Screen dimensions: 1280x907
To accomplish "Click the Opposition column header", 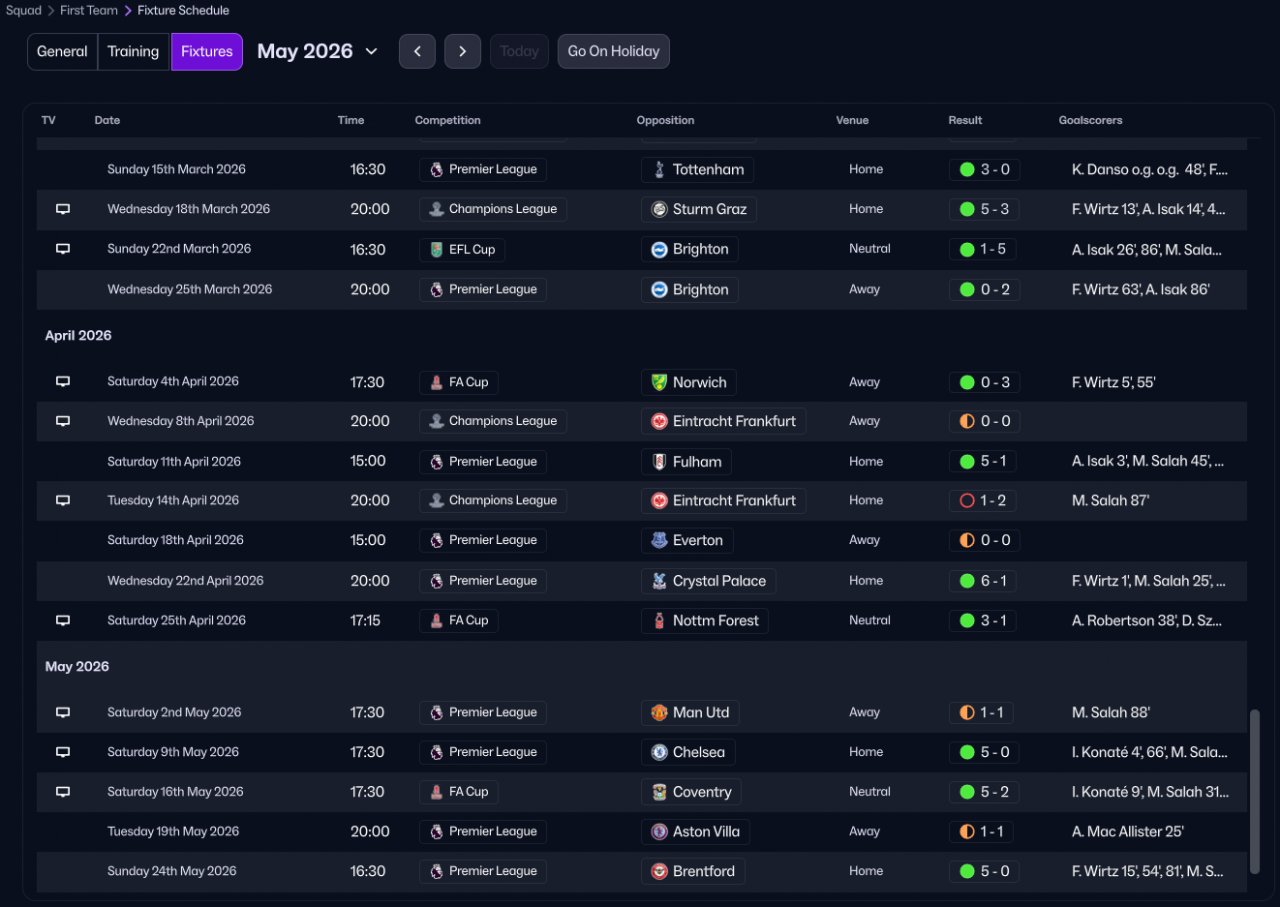I will point(665,120).
